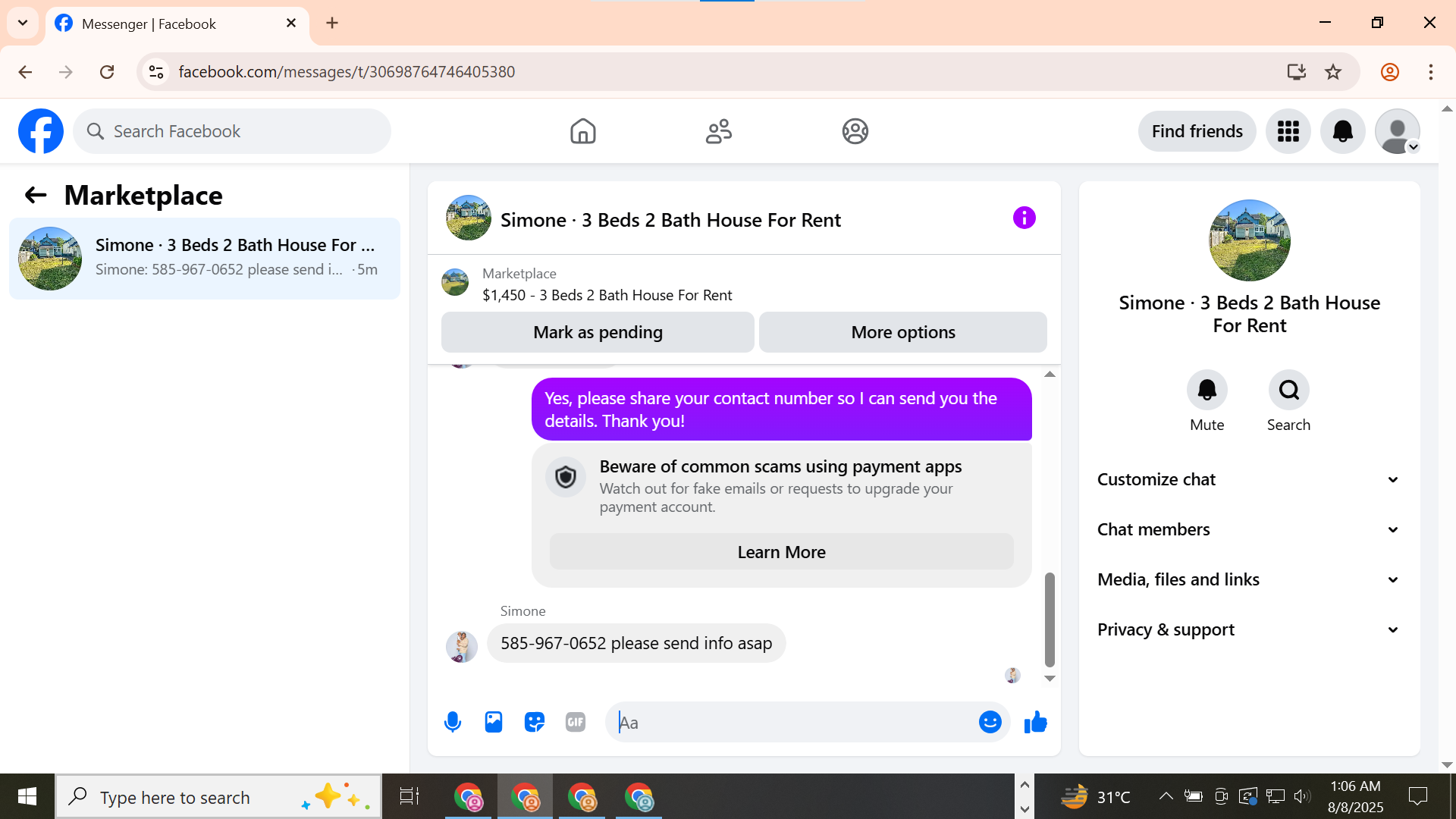Send a thumbs-up like
The height and width of the screenshot is (819, 1456).
[1035, 722]
